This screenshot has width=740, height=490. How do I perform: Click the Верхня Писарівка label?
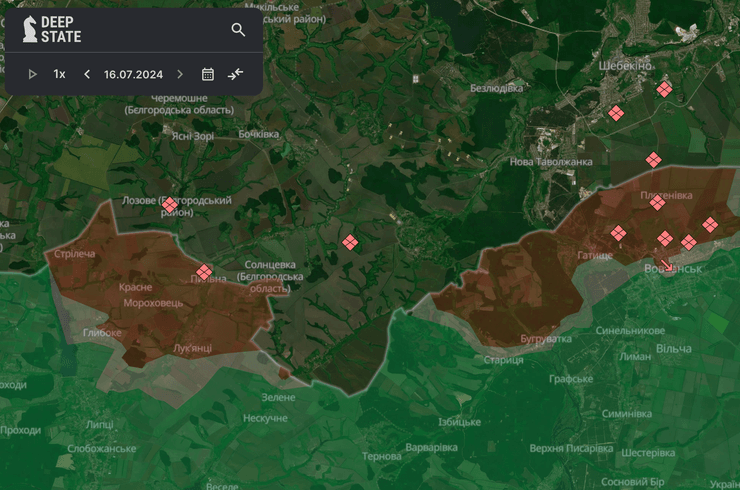(572, 448)
